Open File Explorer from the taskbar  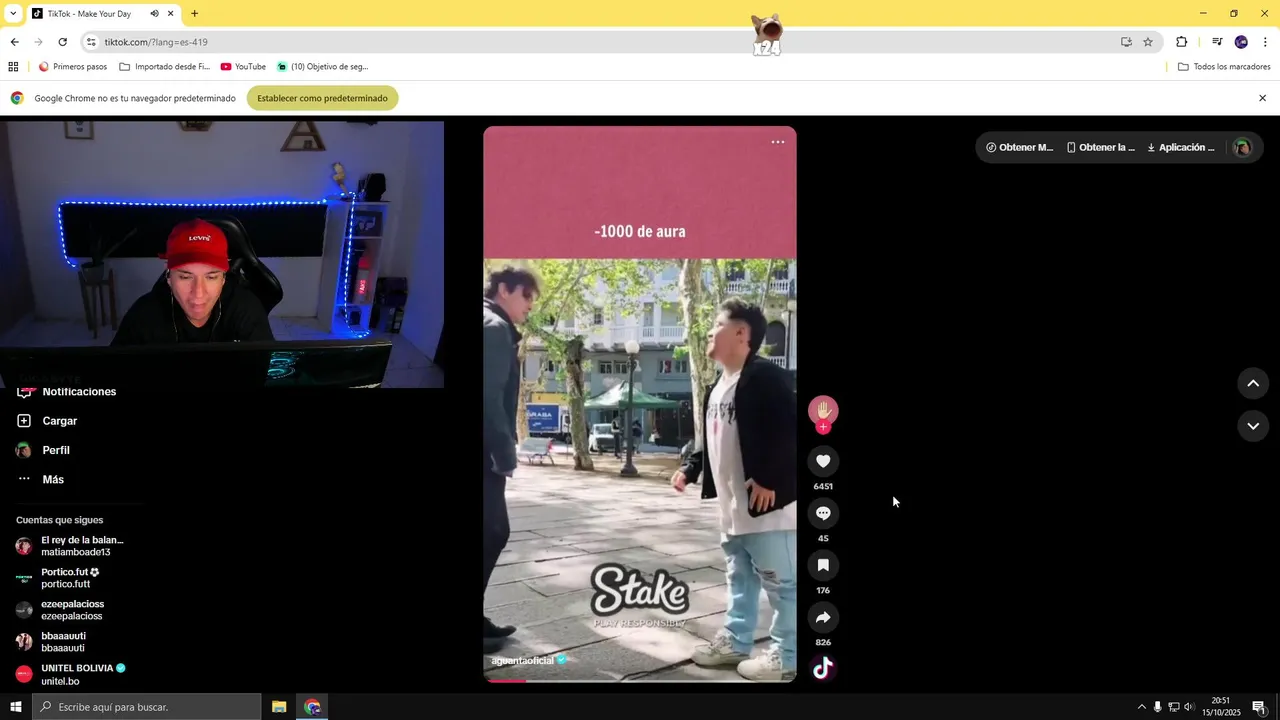(279, 707)
